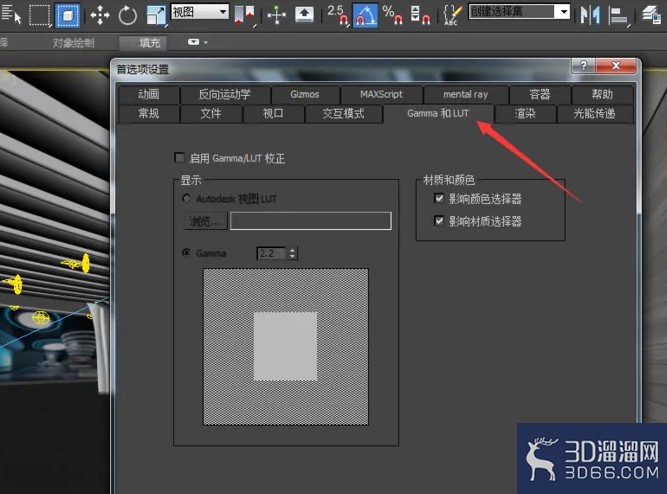
Task: Close the Preference Settings dialog
Action: pyautogui.click(x=616, y=66)
